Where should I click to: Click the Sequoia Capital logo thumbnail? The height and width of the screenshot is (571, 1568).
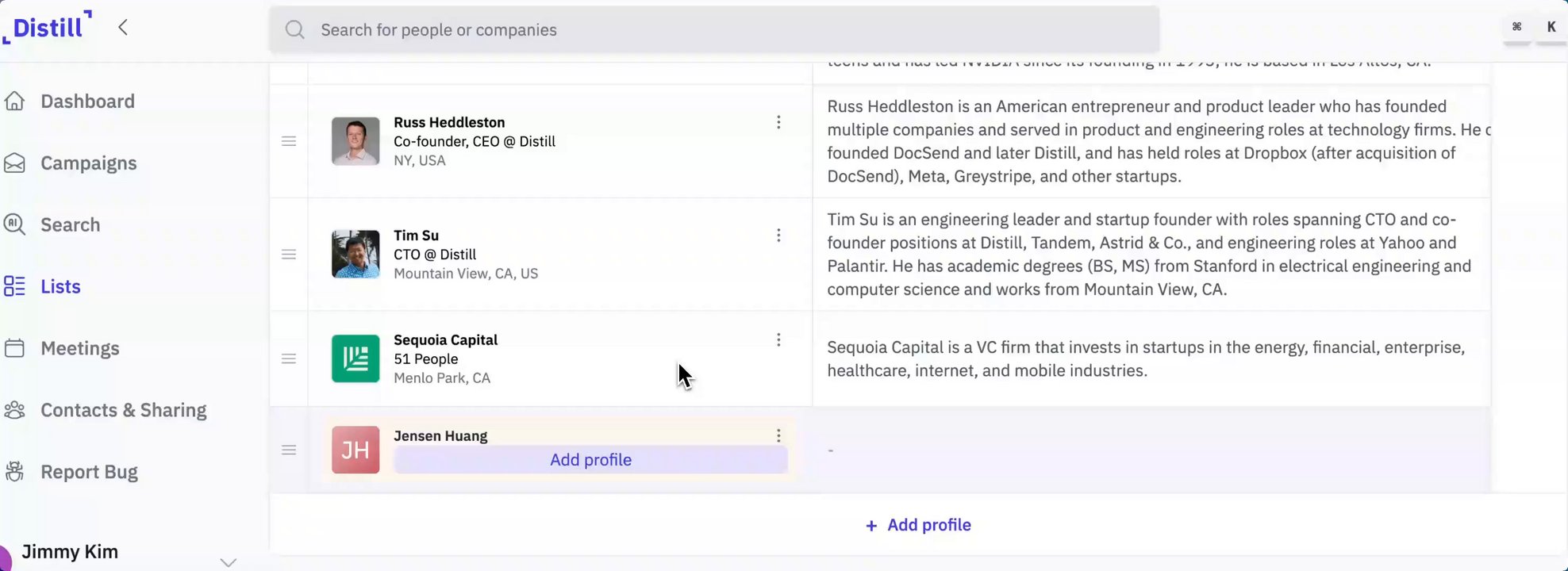pyautogui.click(x=355, y=359)
